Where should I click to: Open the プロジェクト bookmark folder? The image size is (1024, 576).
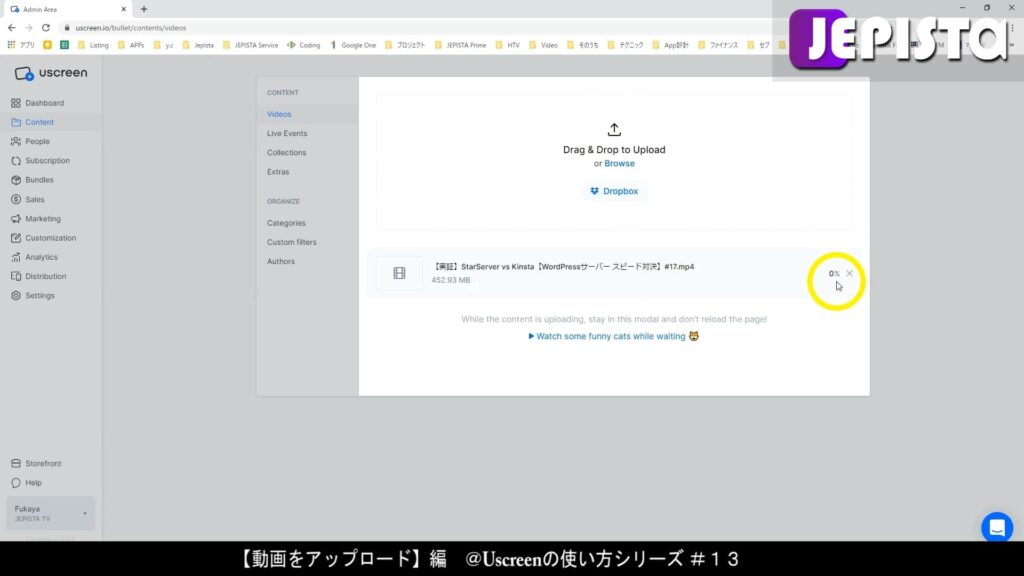pos(405,45)
